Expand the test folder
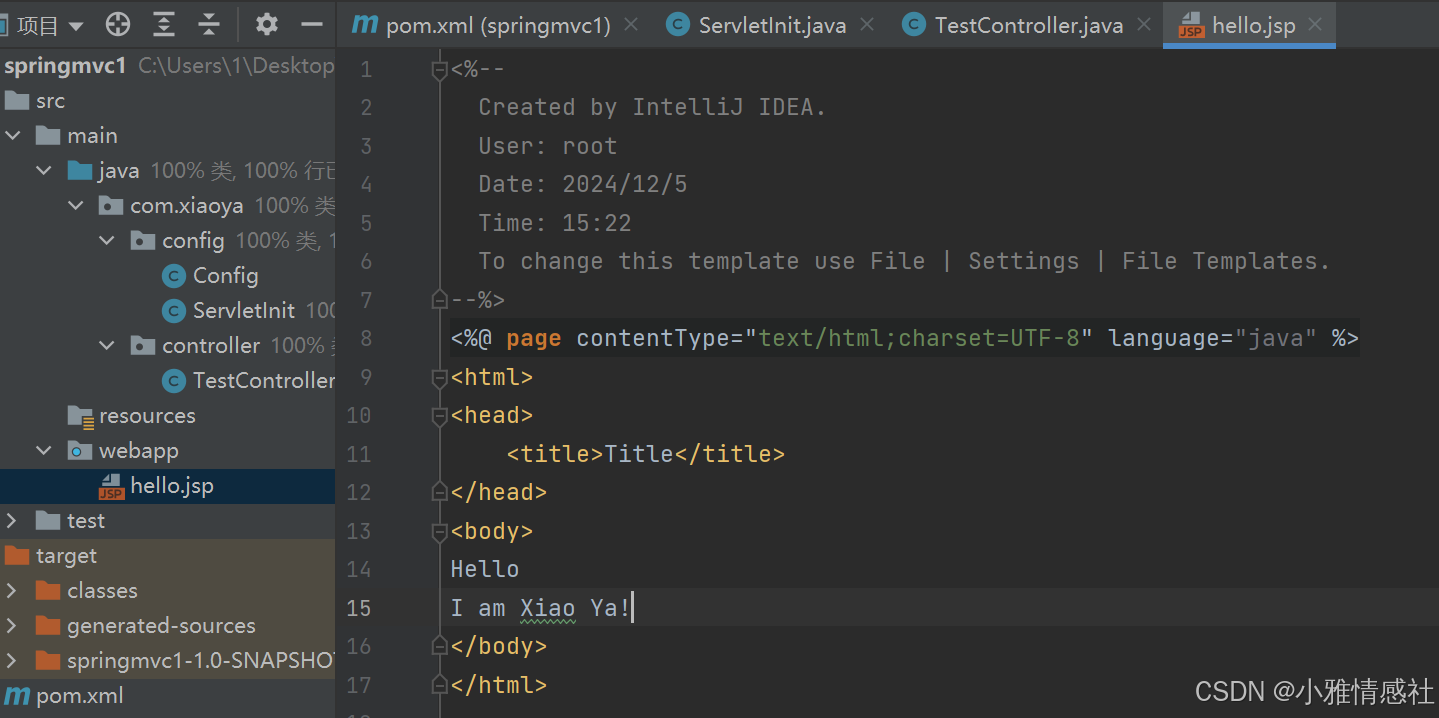 [12, 521]
